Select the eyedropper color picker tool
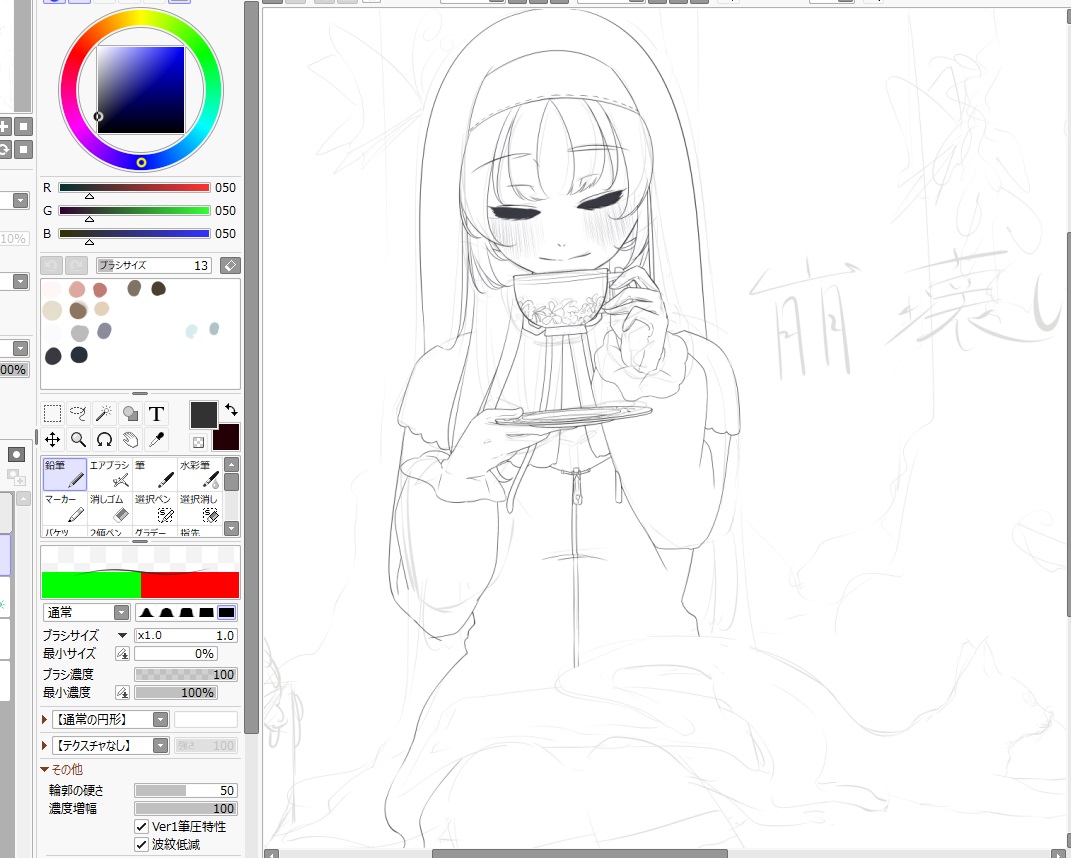 (x=156, y=439)
